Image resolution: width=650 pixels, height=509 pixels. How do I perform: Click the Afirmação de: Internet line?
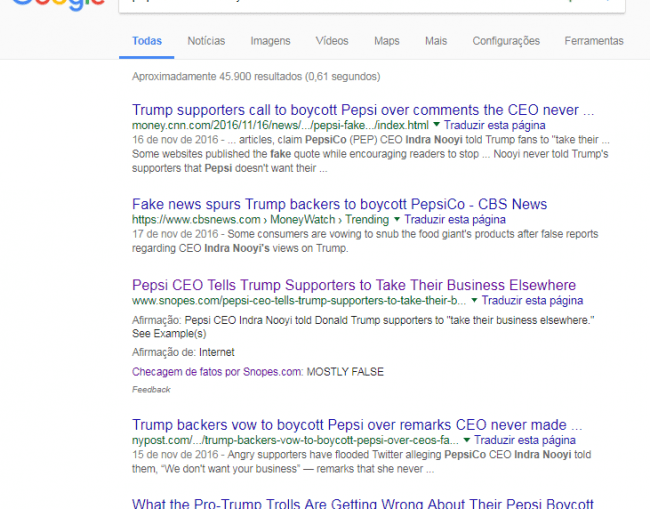pos(183,352)
